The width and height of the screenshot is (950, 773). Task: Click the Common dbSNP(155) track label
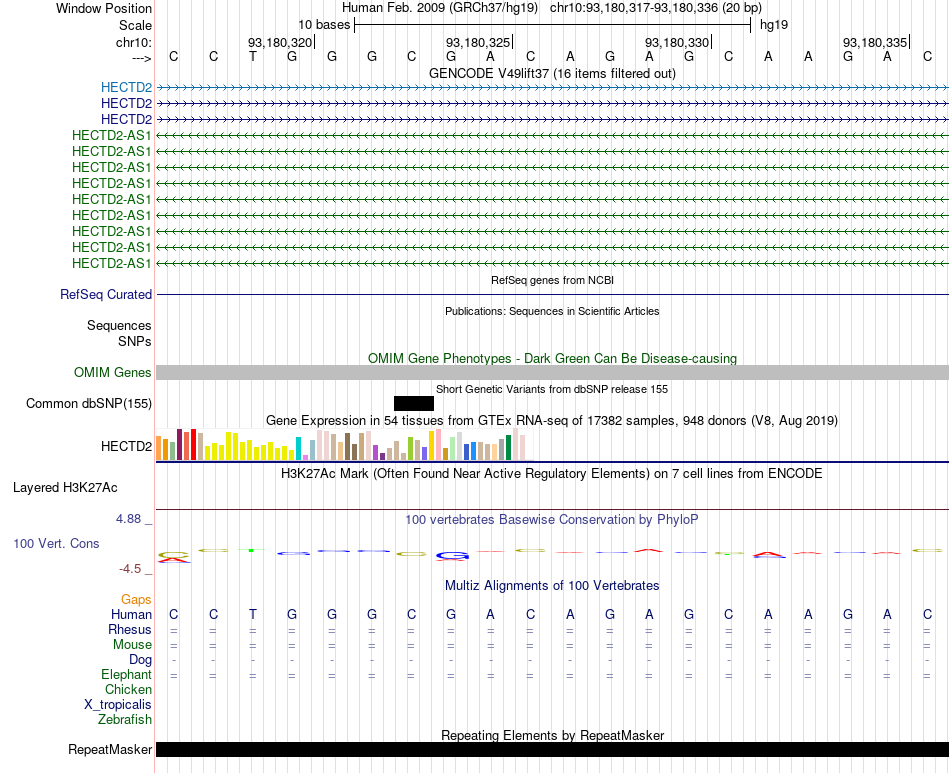click(88, 403)
